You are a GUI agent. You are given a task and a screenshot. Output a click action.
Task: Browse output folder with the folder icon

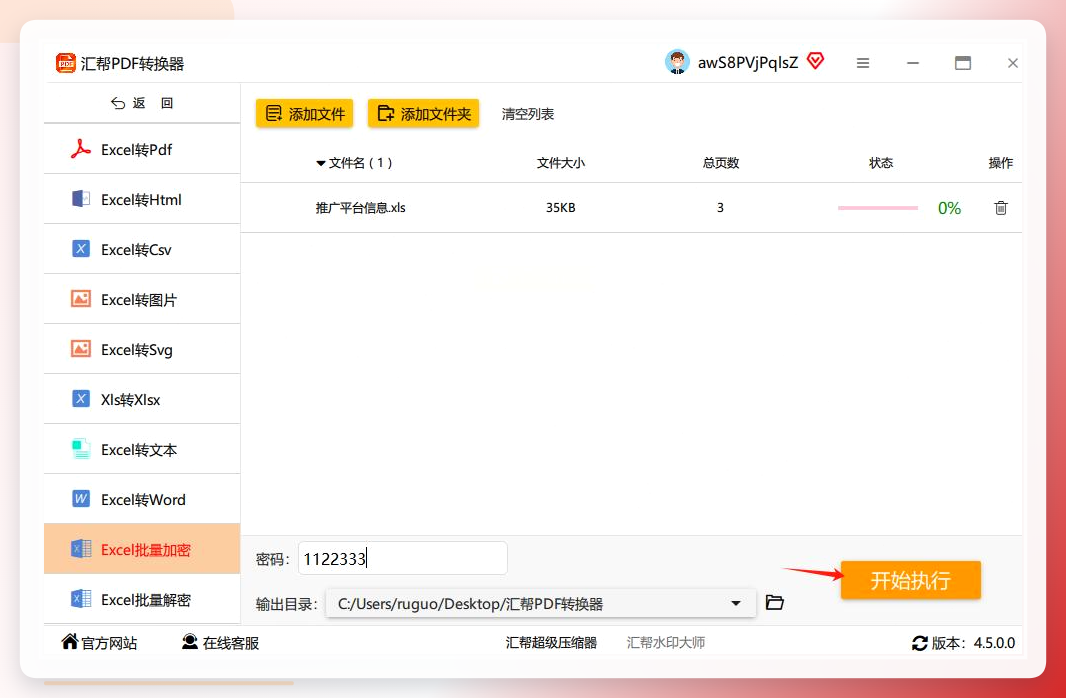774,602
